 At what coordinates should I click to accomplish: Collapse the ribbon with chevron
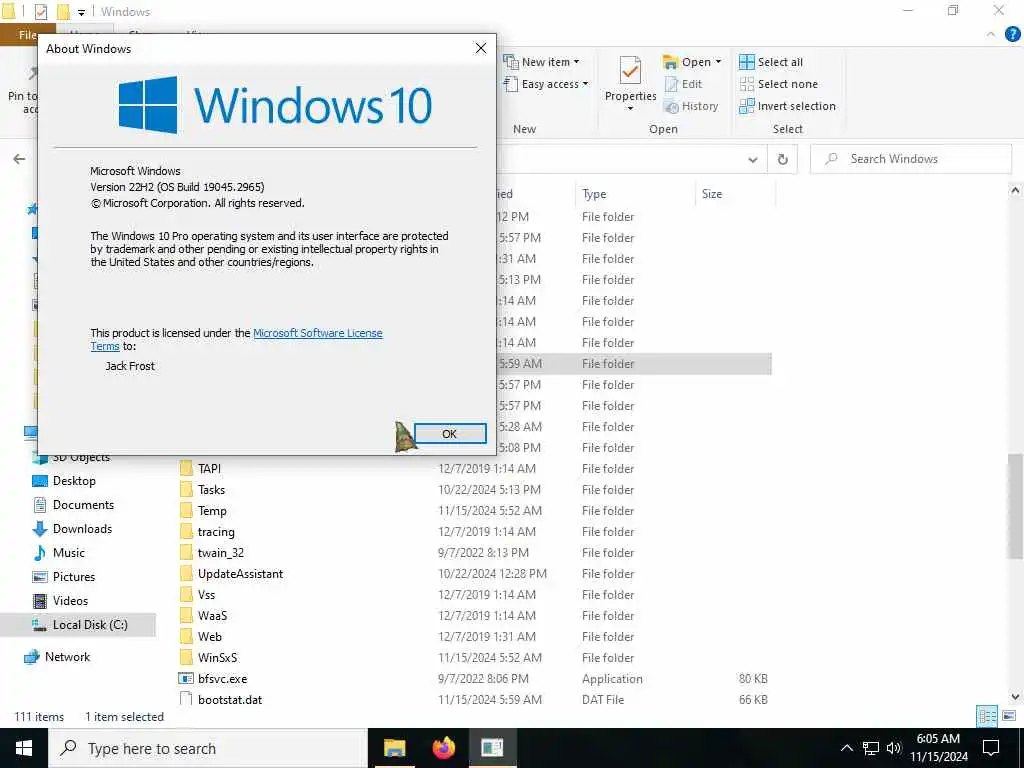[991, 34]
